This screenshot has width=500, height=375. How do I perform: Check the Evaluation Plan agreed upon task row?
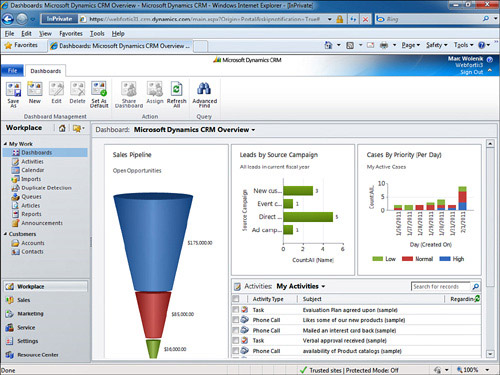[236, 310]
